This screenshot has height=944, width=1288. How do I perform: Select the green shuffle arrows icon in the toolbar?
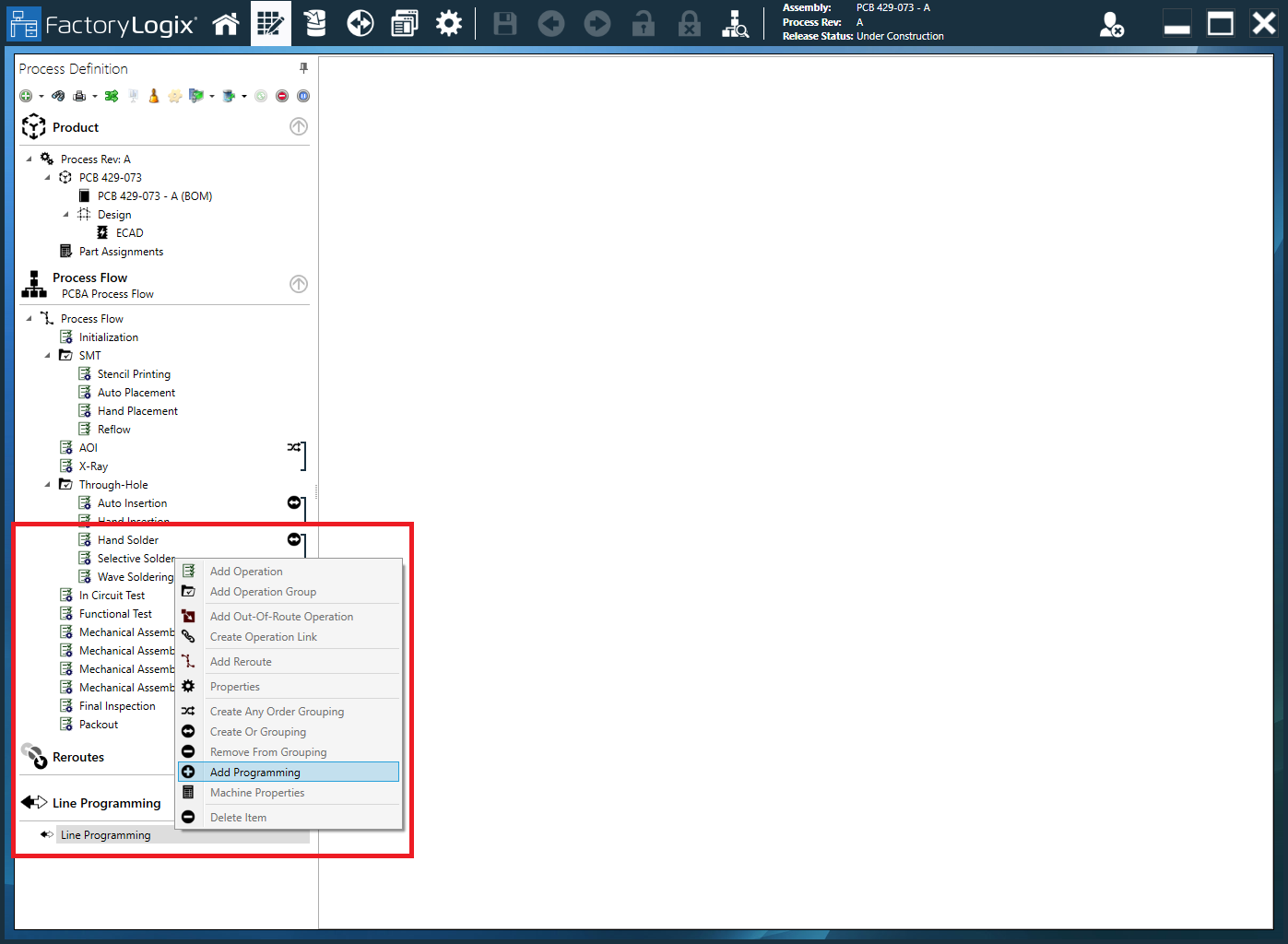tap(111, 95)
